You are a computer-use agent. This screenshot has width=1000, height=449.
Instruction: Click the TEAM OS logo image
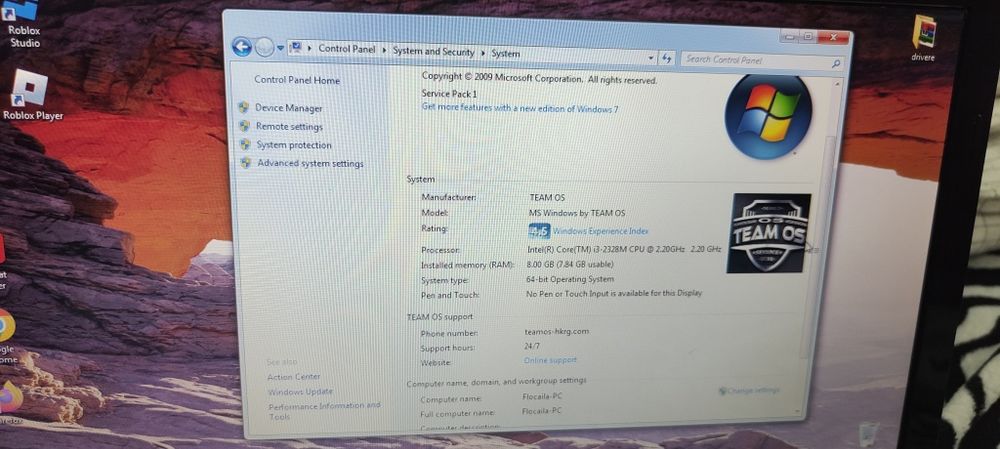click(x=768, y=233)
